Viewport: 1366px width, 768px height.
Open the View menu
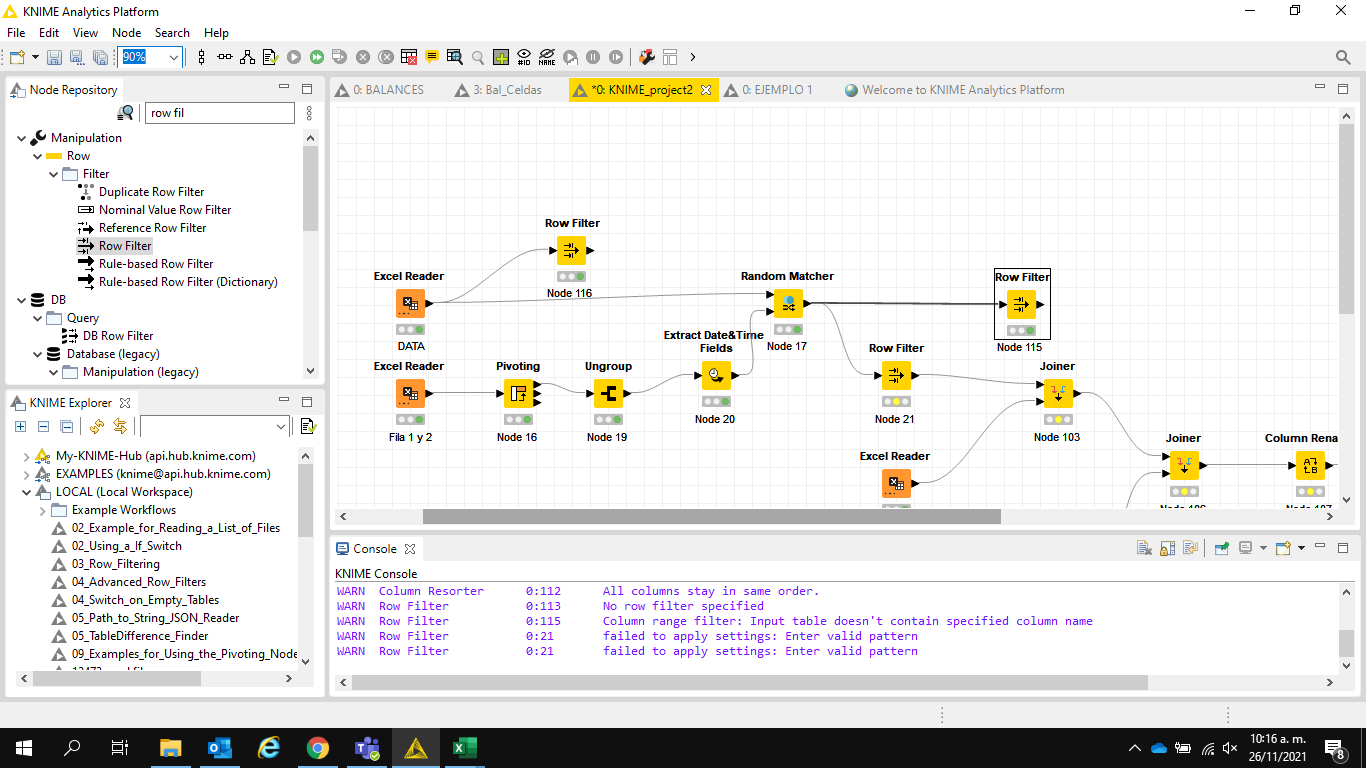point(86,33)
